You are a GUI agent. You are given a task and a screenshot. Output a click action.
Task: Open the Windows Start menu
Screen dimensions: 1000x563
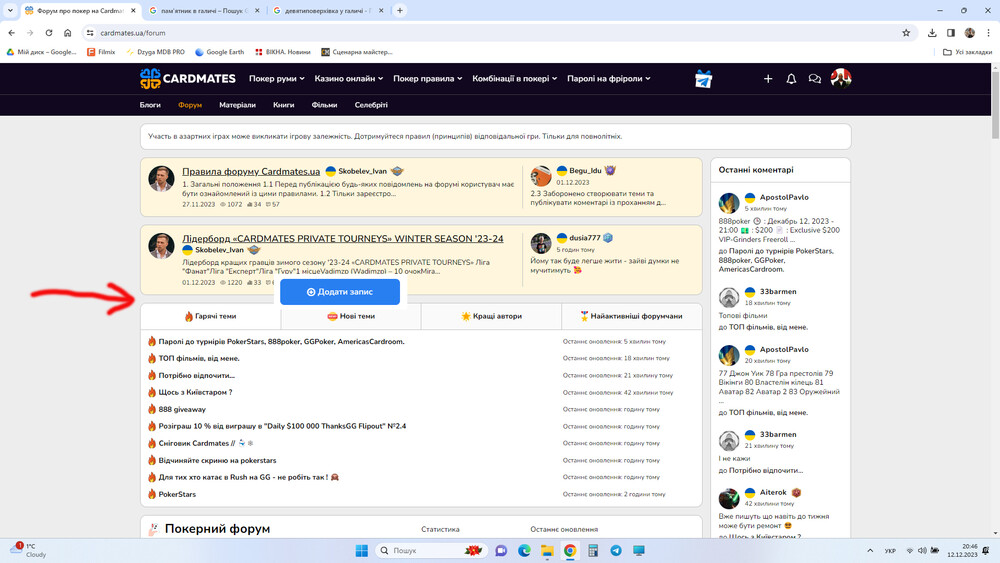click(362, 550)
